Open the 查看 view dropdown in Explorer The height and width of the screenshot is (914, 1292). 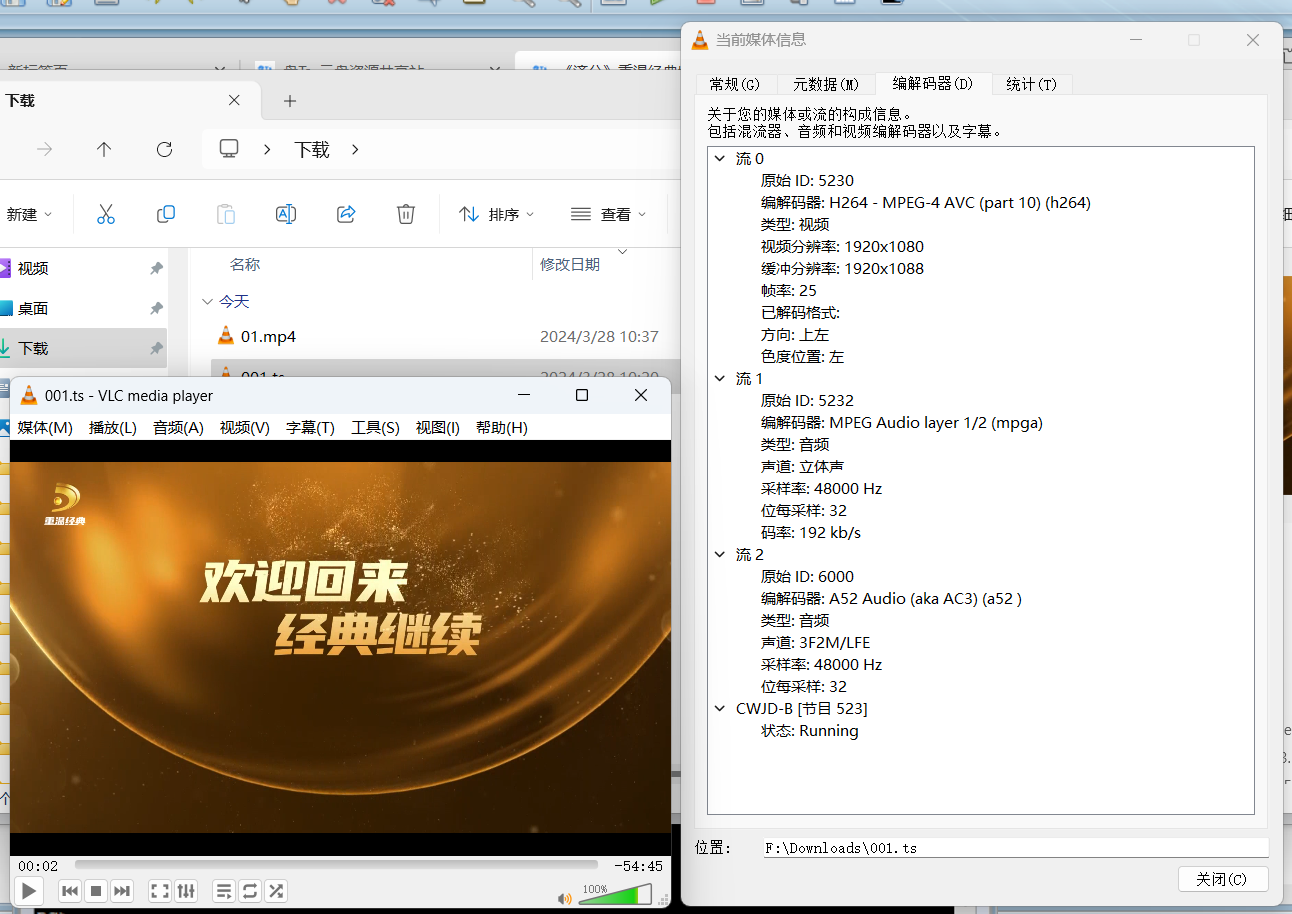[x=608, y=214]
